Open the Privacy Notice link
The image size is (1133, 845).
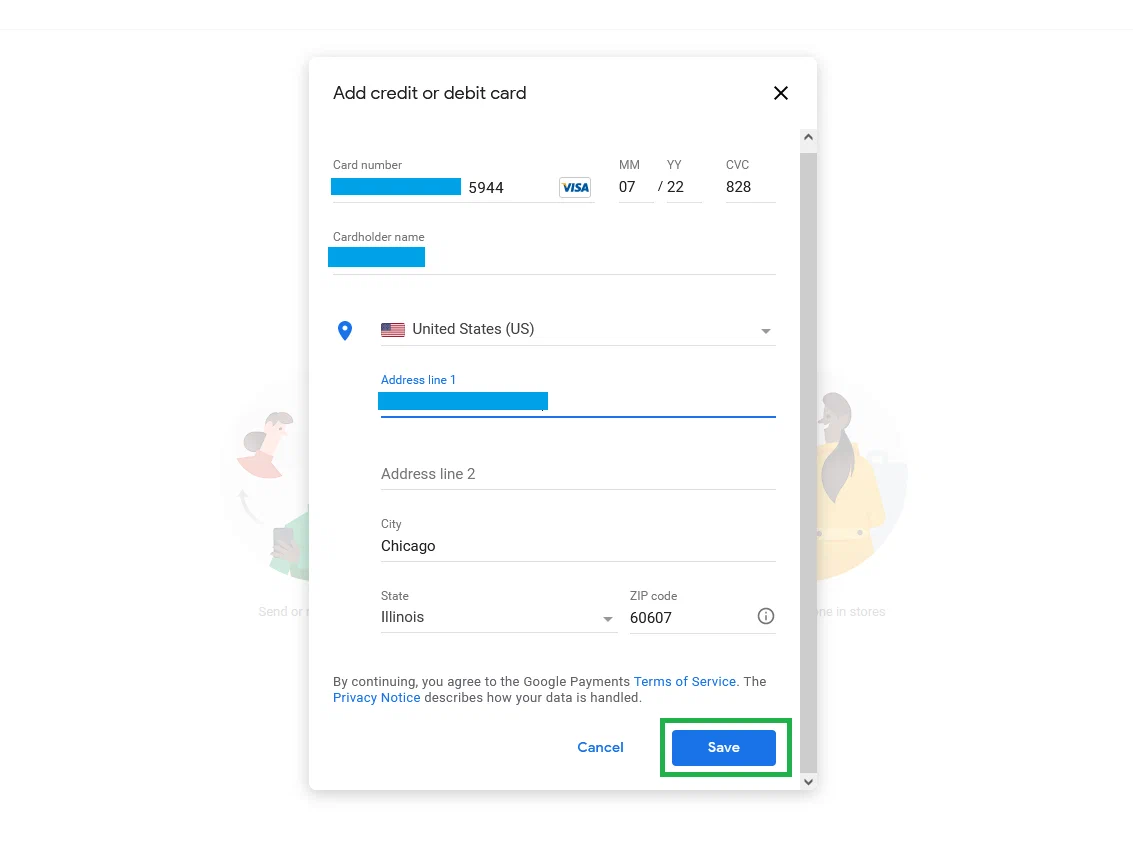[x=376, y=698]
